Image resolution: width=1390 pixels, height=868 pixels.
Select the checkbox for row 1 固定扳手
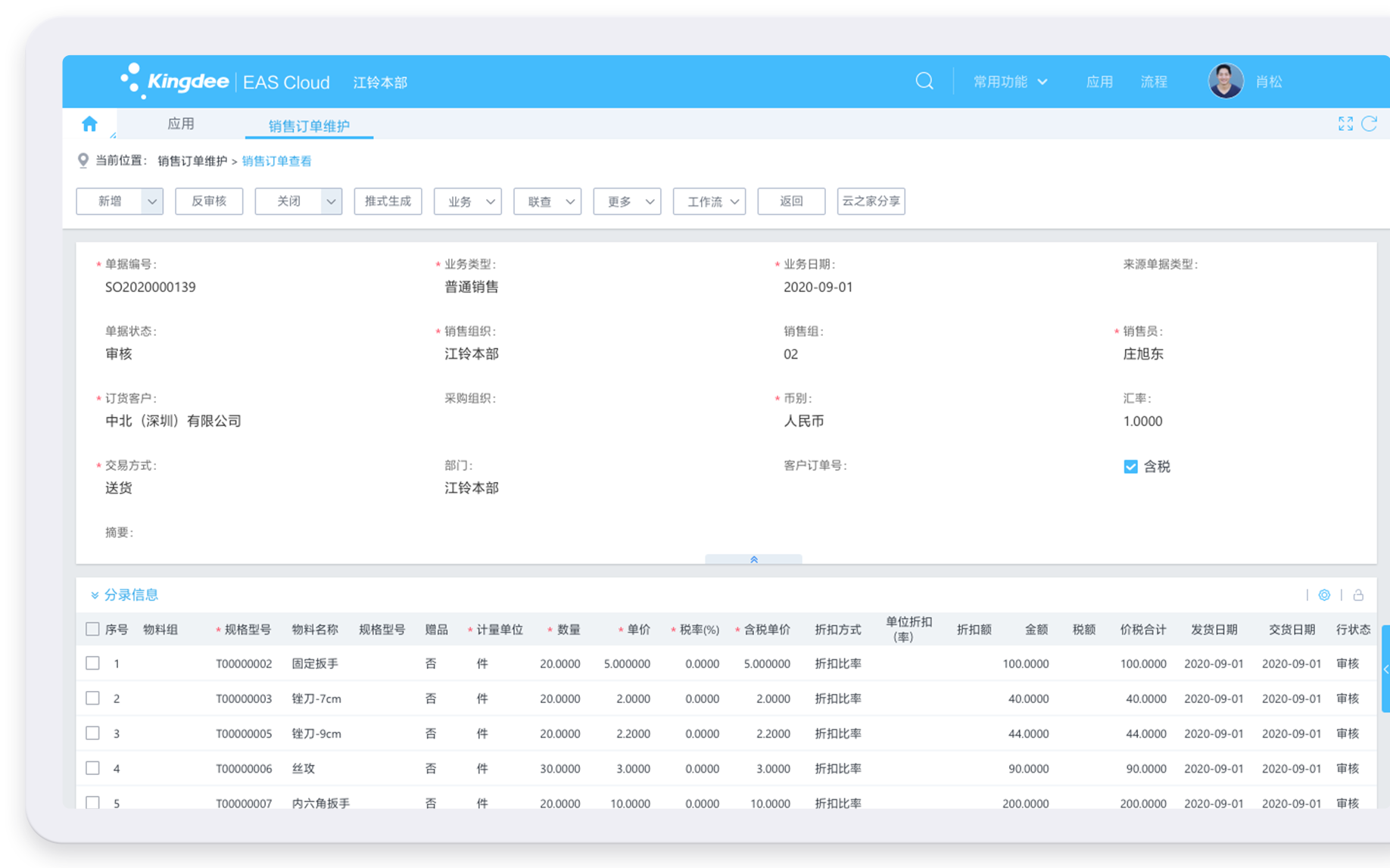(92, 664)
